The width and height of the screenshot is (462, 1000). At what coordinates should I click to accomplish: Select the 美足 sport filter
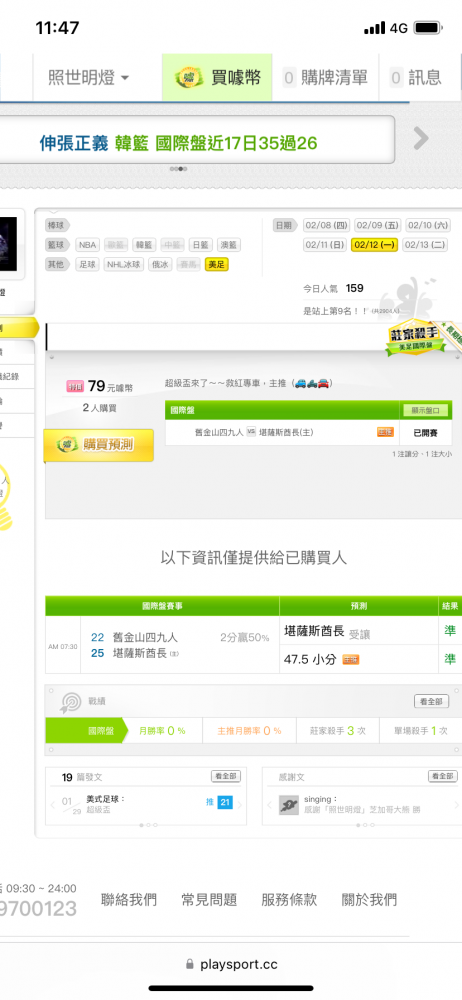tap(216, 264)
